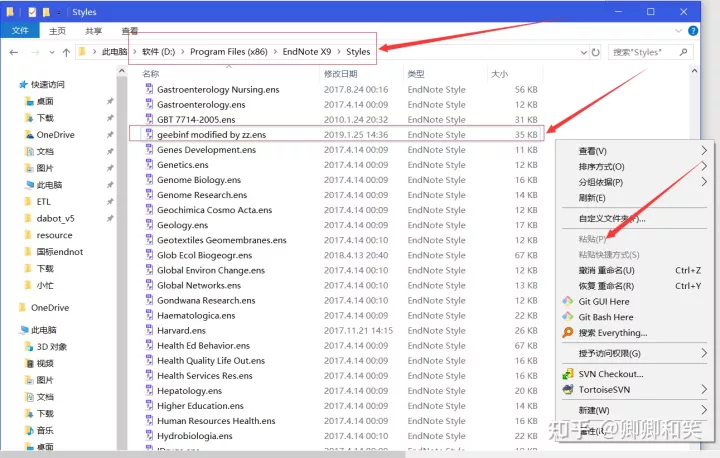Open the dabot_v5 folder in sidebar
The height and width of the screenshot is (458, 720).
(x=55, y=219)
